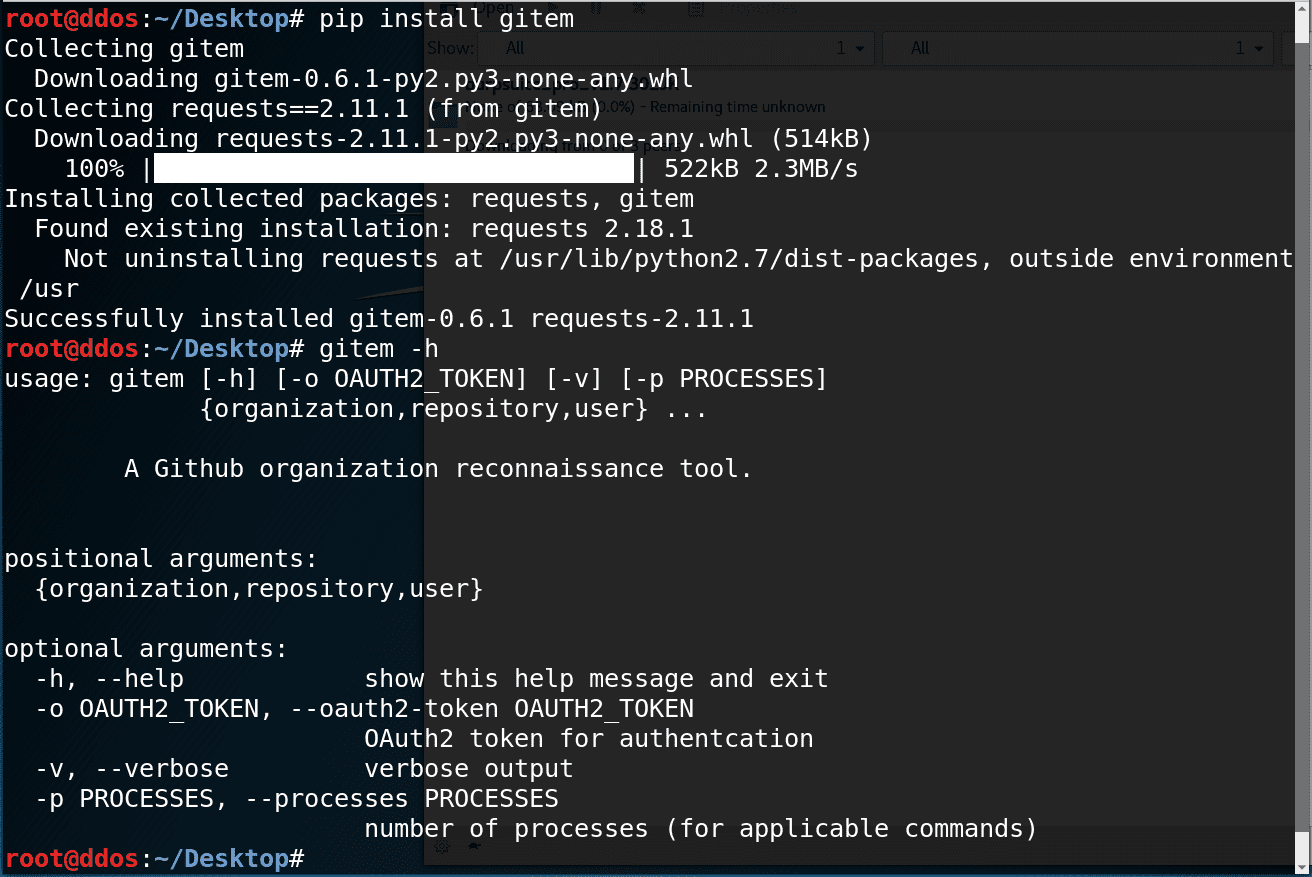1312x877 pixels.
Task: Click 'Found existing installation: requests 2.18.1' line
Action: click(x=364, y=229)
